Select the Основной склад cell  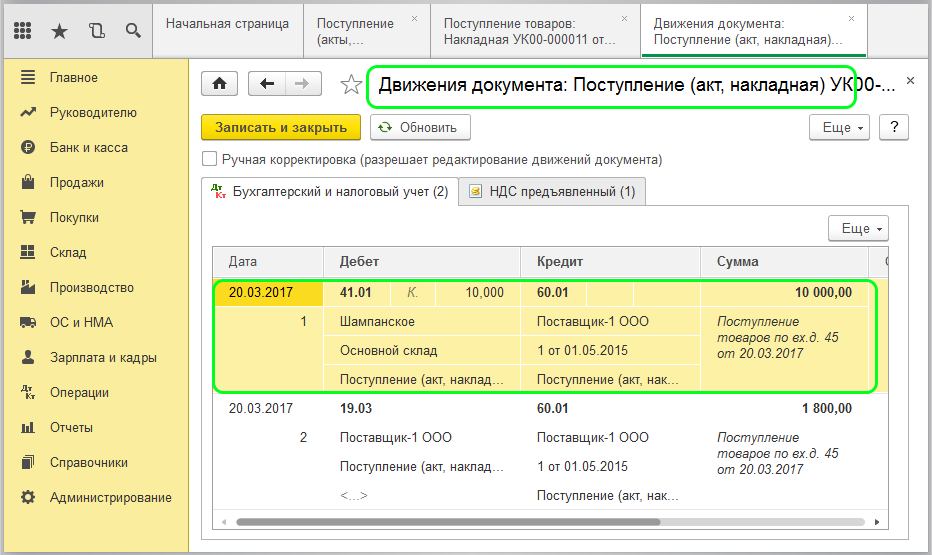click(x=422, y=351)
